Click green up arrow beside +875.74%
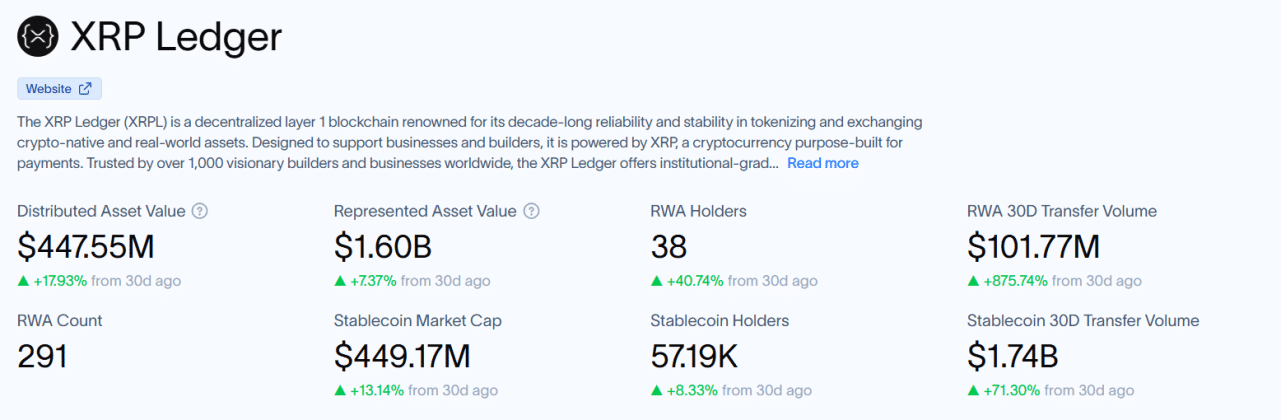 [973, 281]
